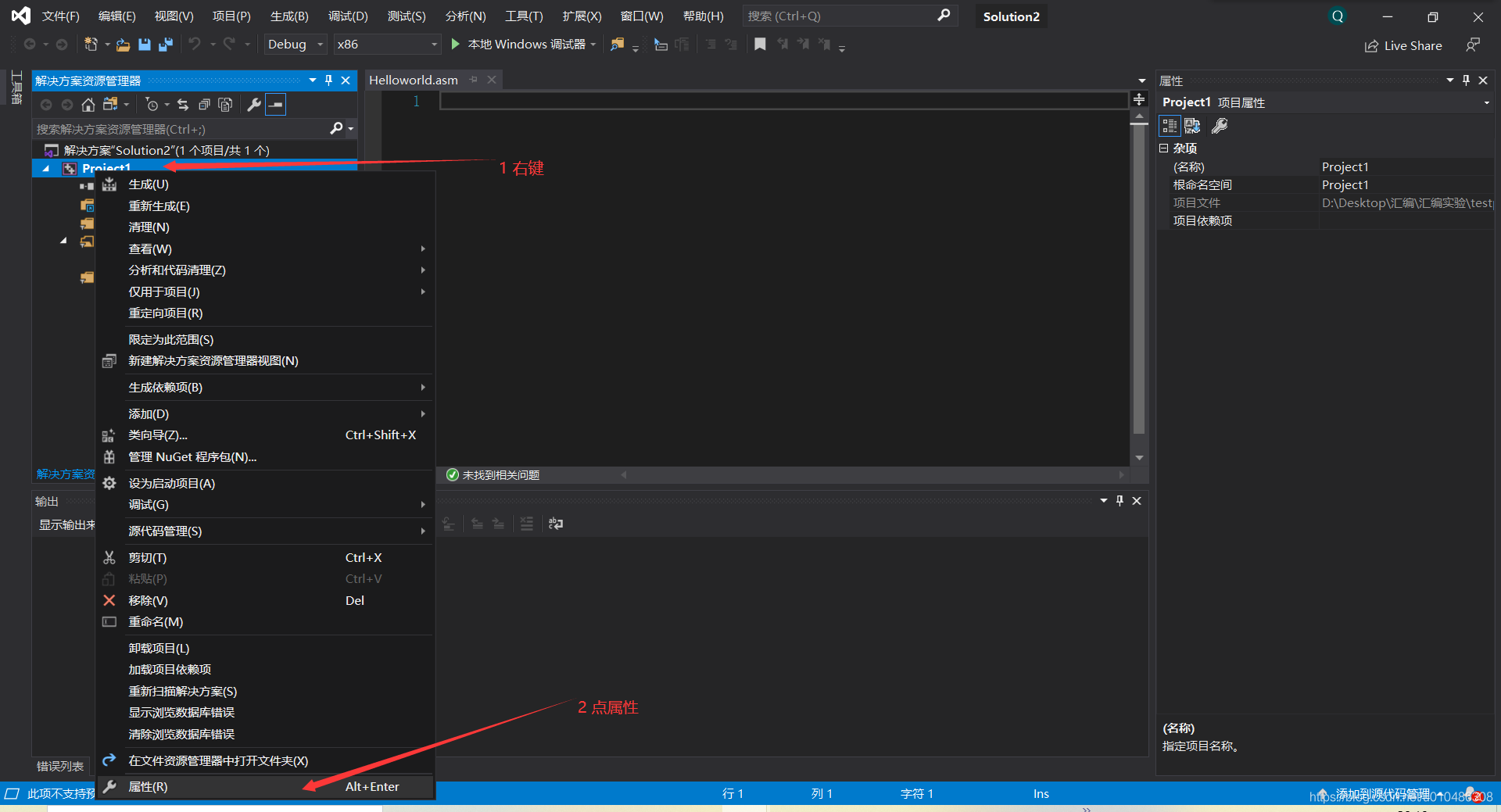Open the editor tab list dropdown

1141,80
